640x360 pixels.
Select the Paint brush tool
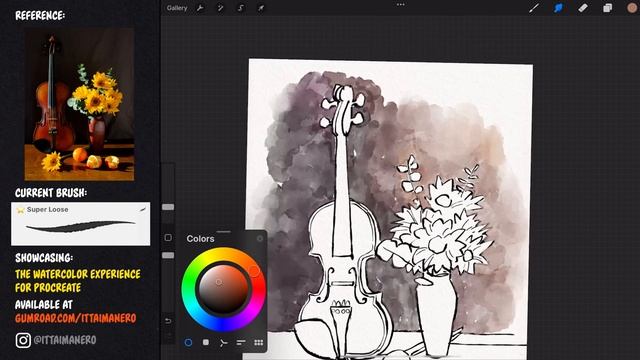(x=534, y=8)
